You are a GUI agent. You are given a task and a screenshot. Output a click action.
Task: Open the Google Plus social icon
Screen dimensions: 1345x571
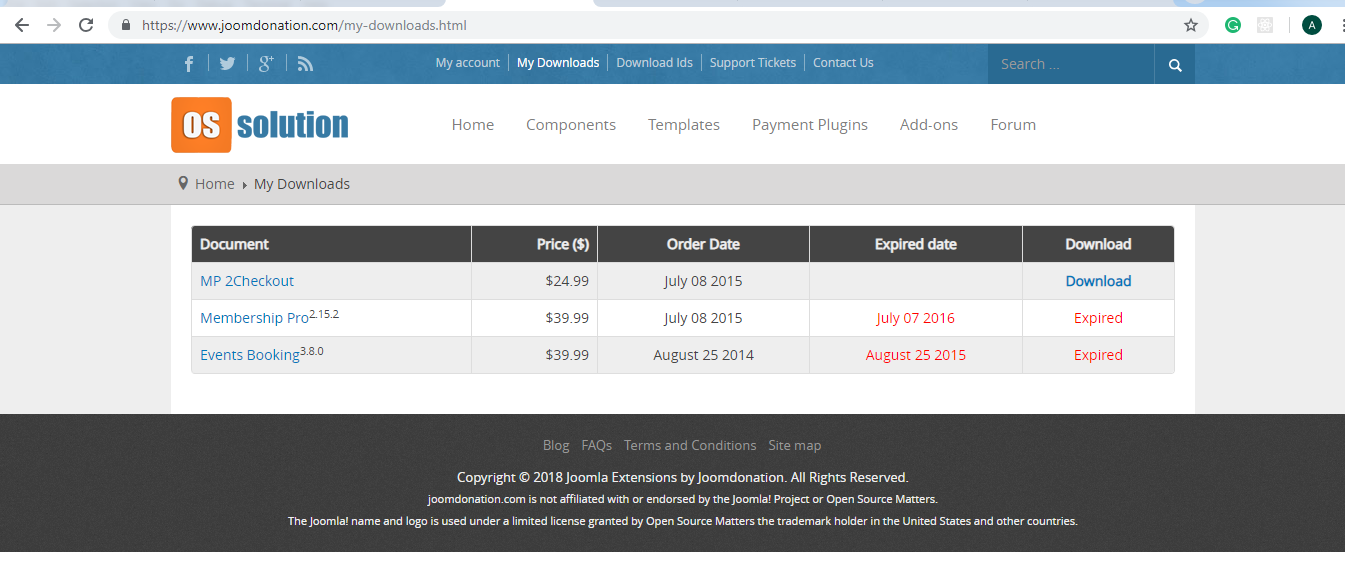pyautogui.click(x=266, y=63)
